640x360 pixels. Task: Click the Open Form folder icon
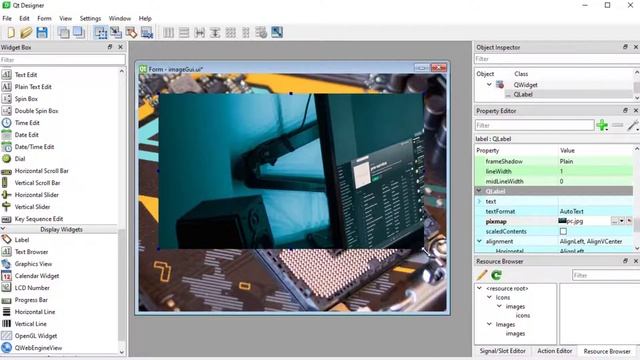click(x=26, y=32)
